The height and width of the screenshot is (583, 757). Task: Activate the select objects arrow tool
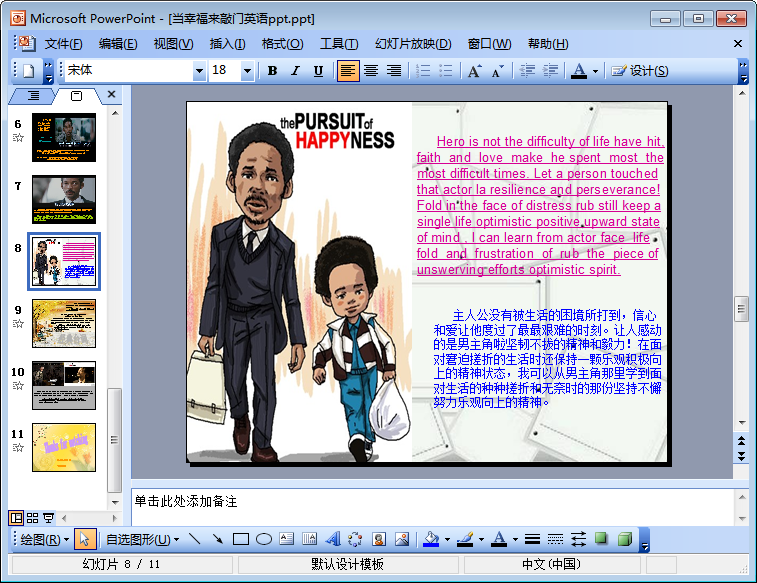(85, 539)
